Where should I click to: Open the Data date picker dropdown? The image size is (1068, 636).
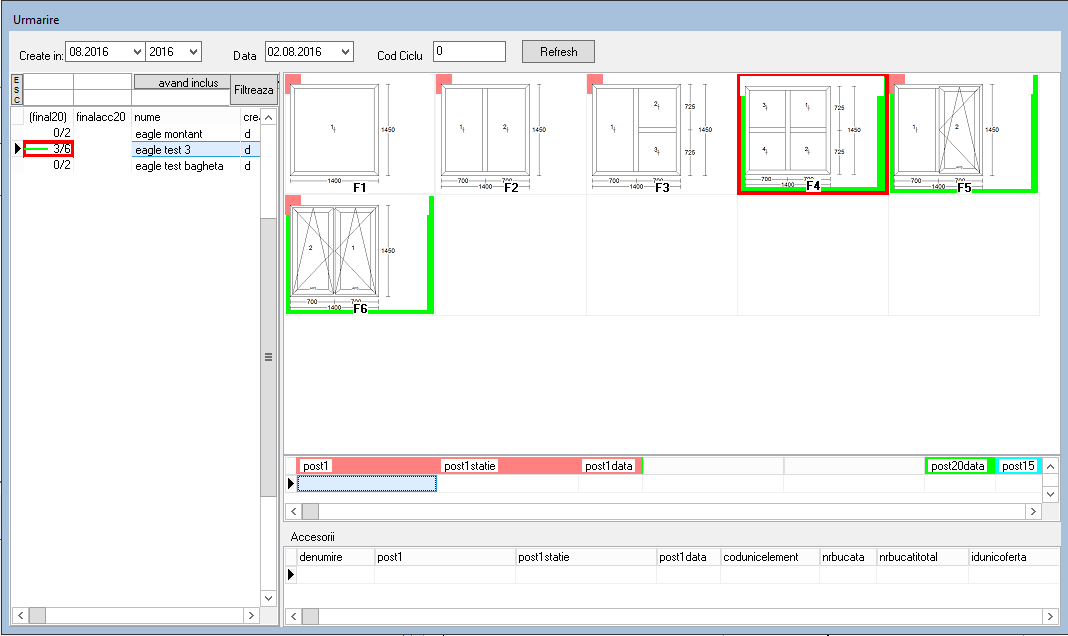tap(345, 52)
